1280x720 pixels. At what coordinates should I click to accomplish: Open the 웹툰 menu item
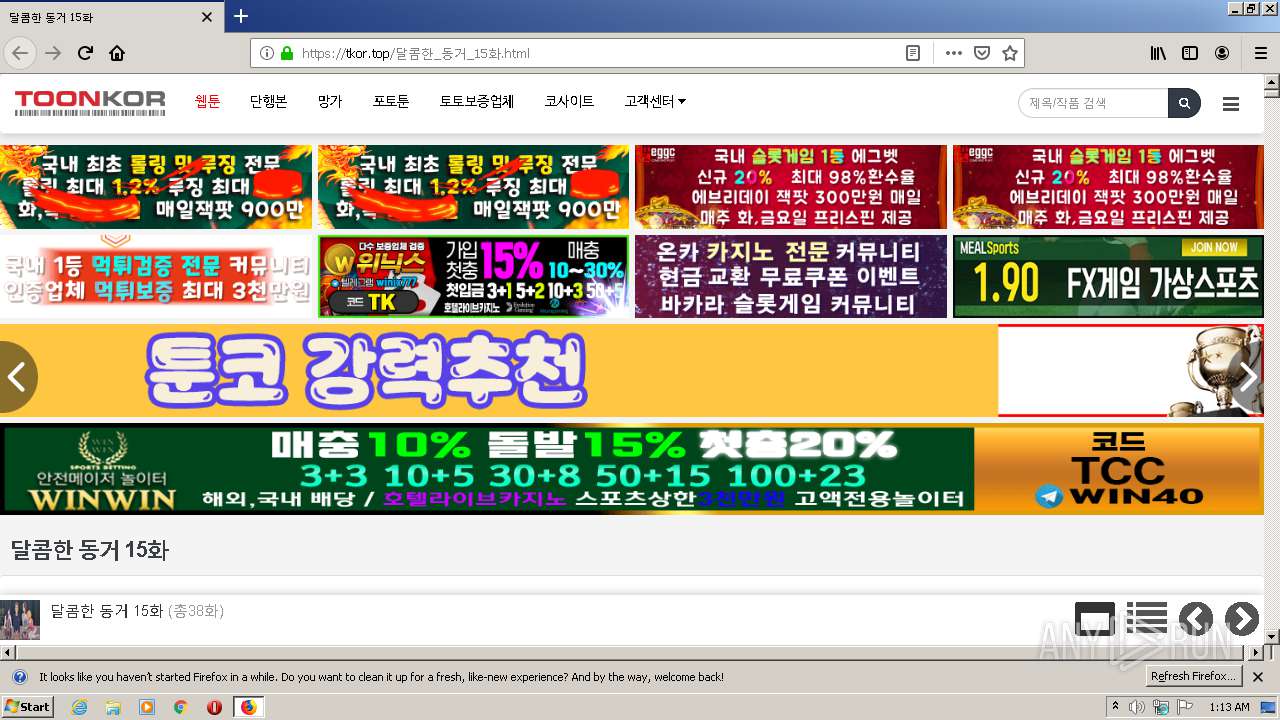pos(207,102)
